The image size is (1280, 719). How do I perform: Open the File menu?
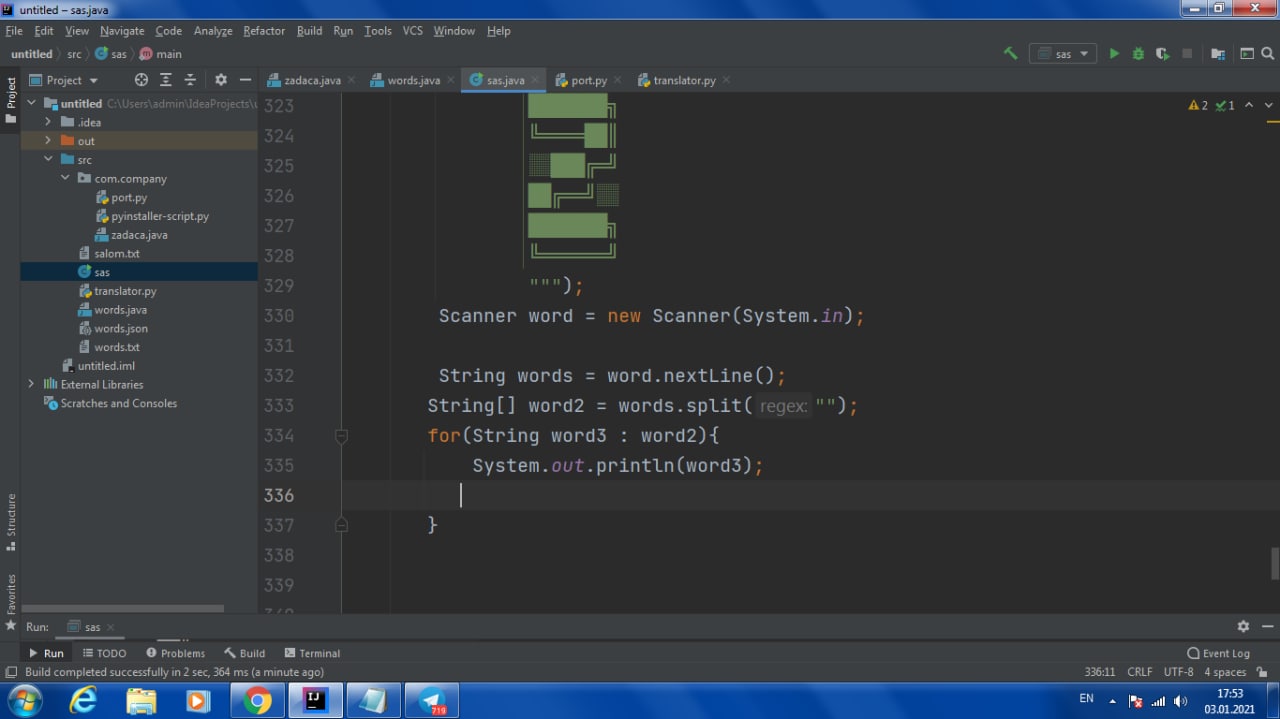pos(14,31)
